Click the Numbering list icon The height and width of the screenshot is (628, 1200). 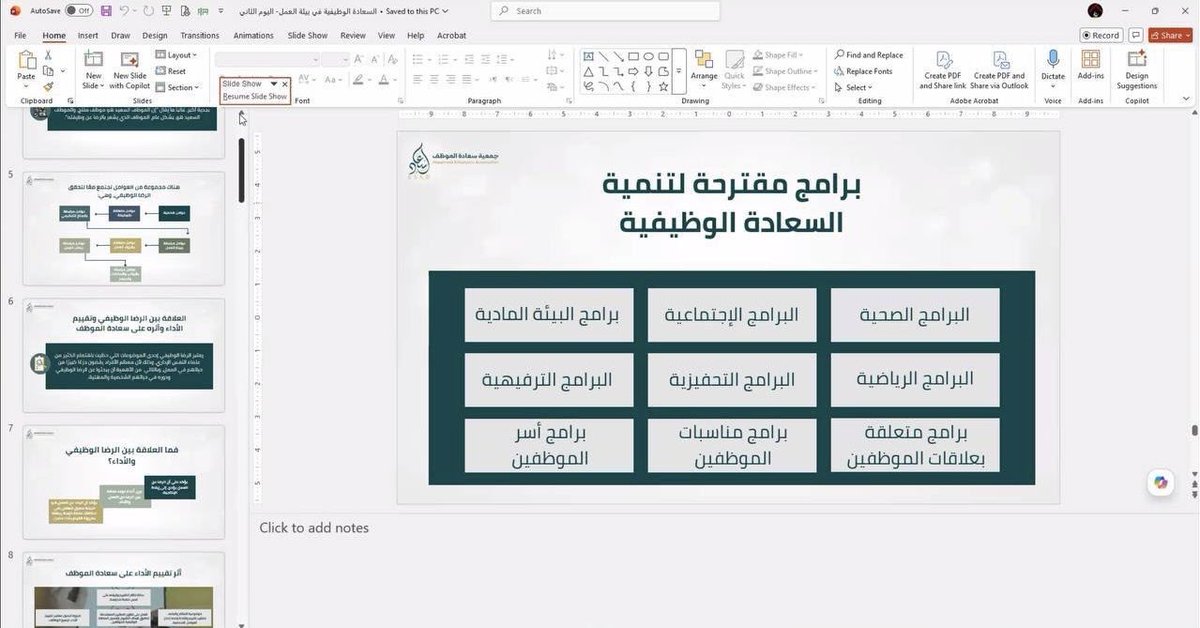(x=444, y=60)
